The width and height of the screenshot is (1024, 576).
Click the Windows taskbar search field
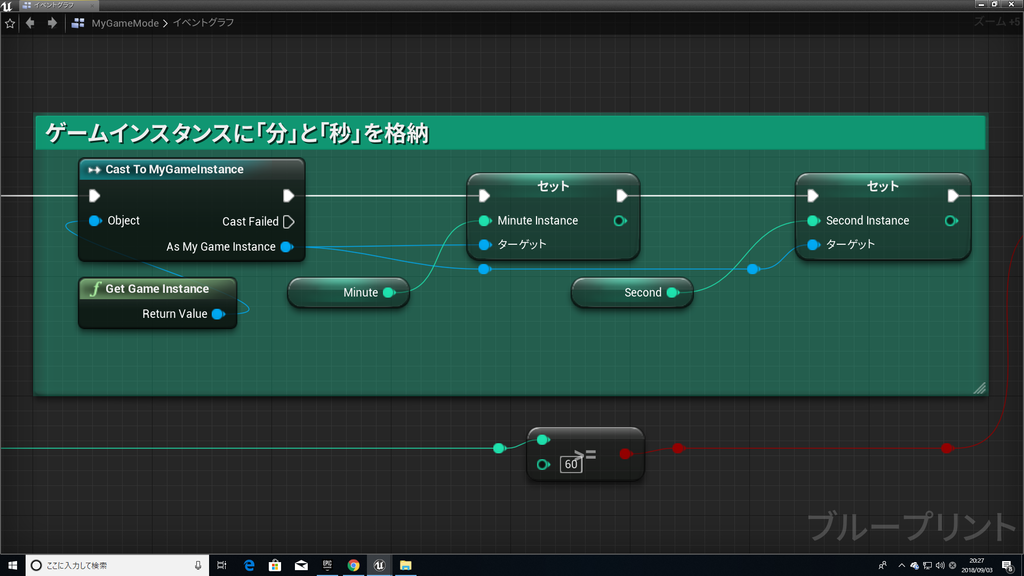pyautogui.click(x=110, y=565)
